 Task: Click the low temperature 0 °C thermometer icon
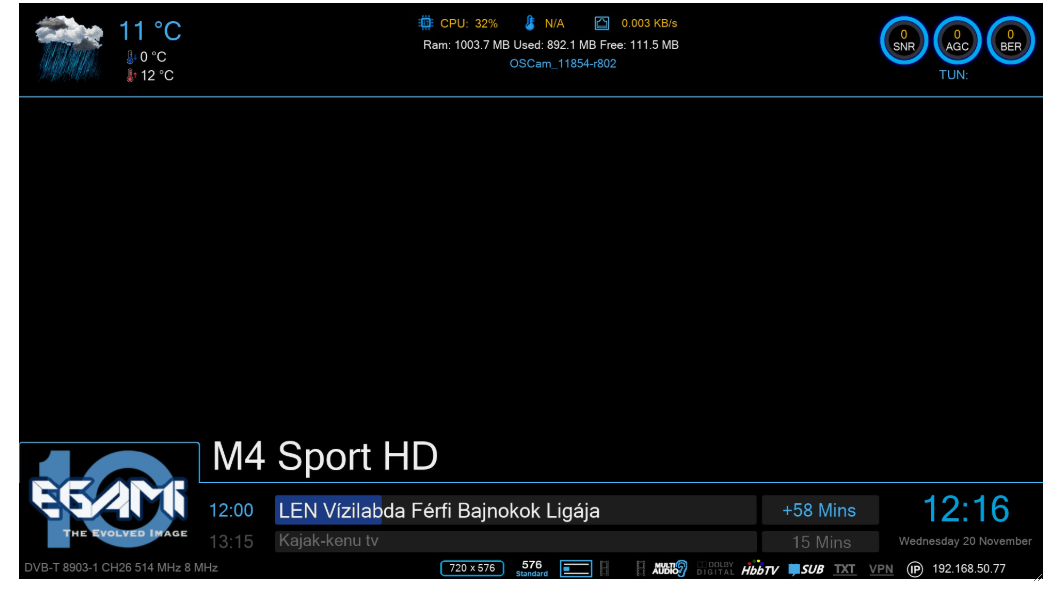pyautogui.click(x=131, y=57)
